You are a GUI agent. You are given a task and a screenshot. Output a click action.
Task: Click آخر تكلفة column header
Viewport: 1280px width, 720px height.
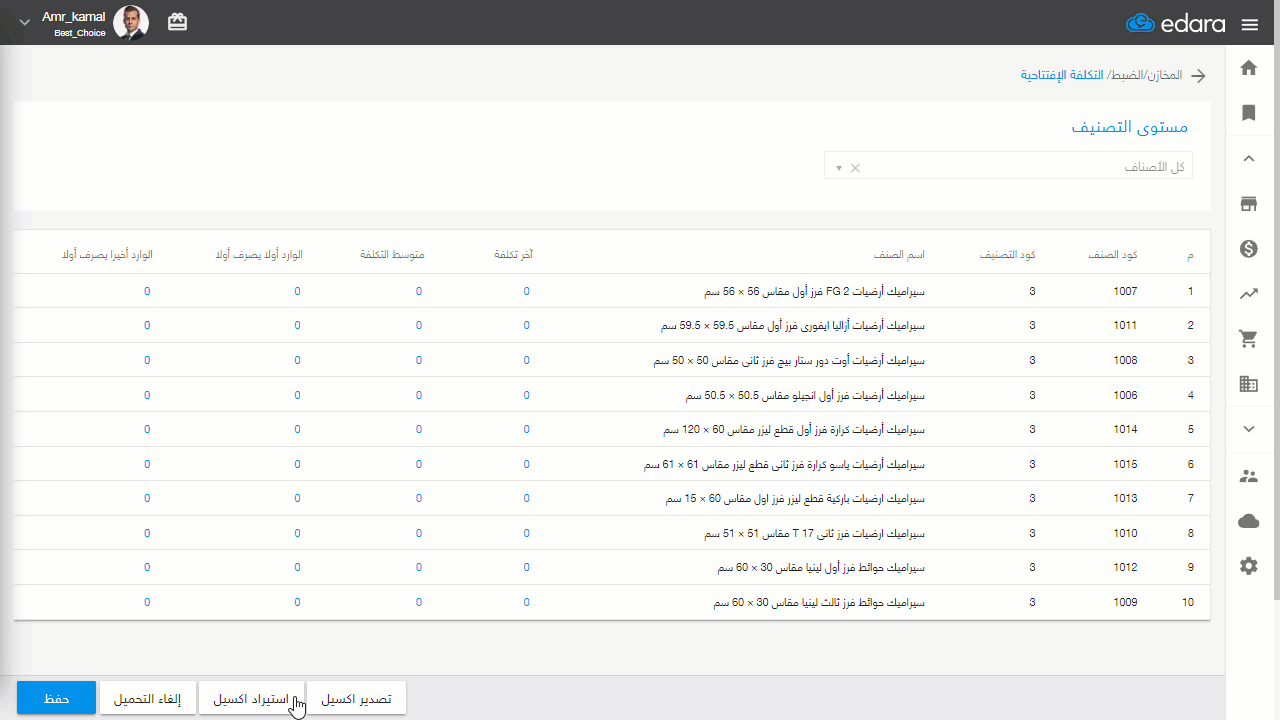[x=514, y=255]
